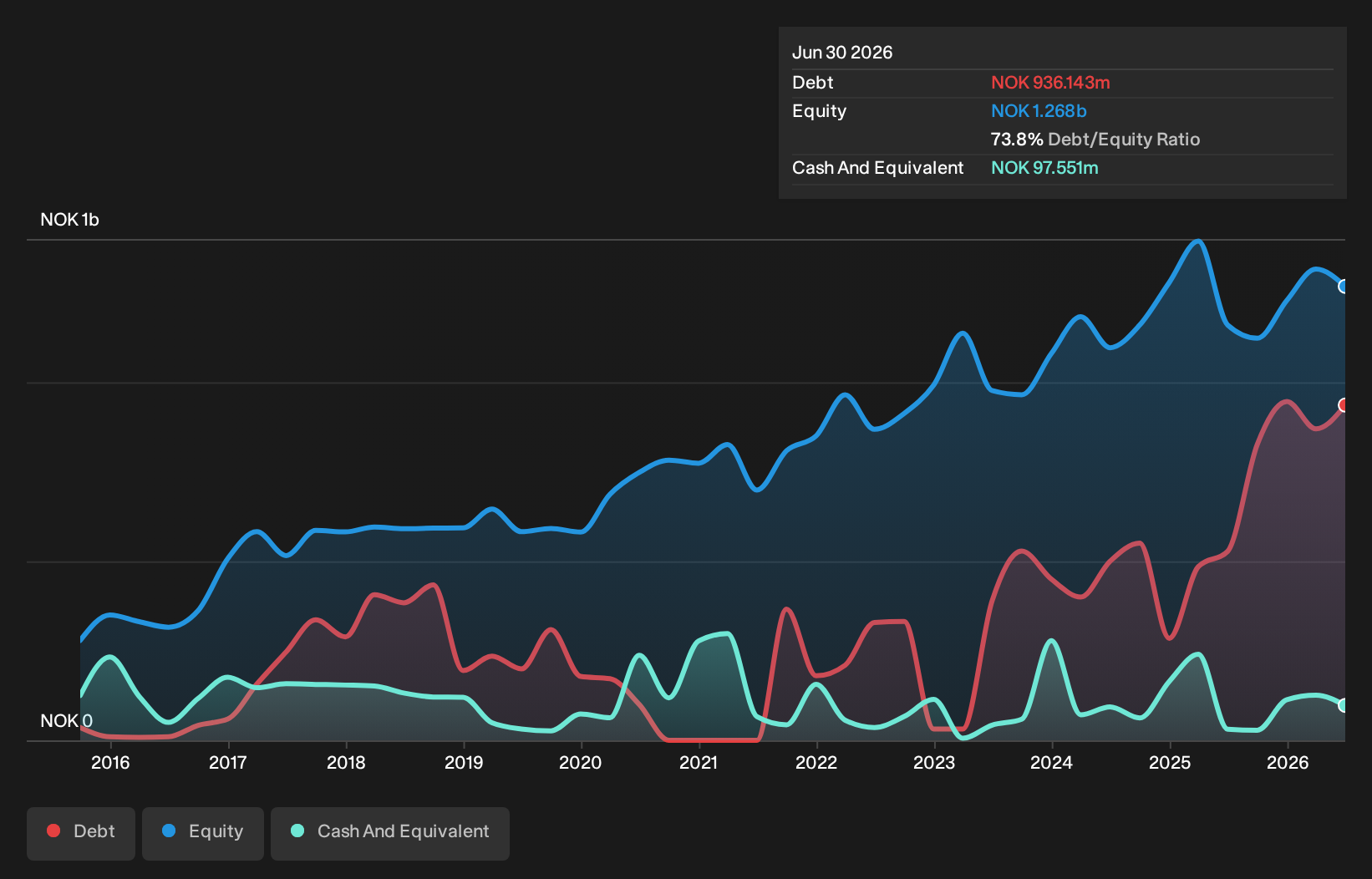Viewport: 1372px width, 879px height.
Task: Click the NOK 1.268b equity value
Action: (x=1039, y=111)
